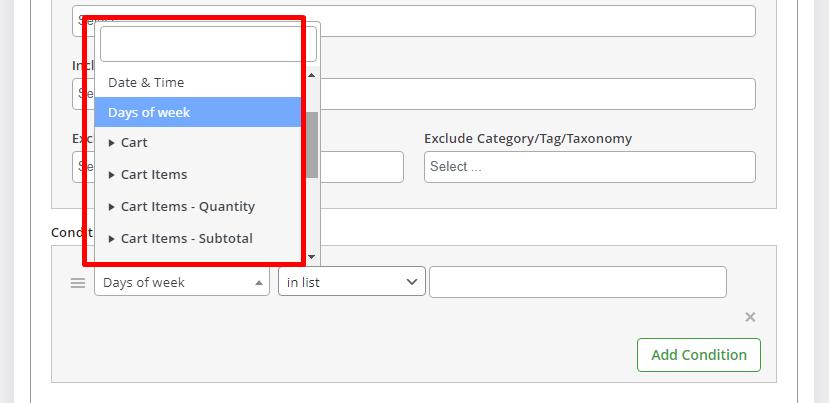Click the condition value input field
Viewport: 829px width, 403px height.
(x=577, y=282)
